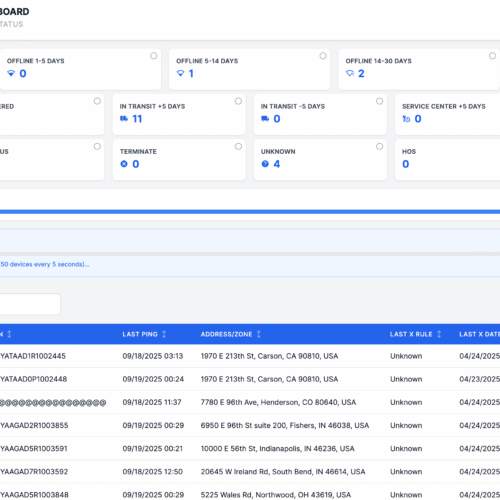Viewport: 500px width, 500px height.
Task: Click the count 4 in Unknown card
Action: pos(277,164)
